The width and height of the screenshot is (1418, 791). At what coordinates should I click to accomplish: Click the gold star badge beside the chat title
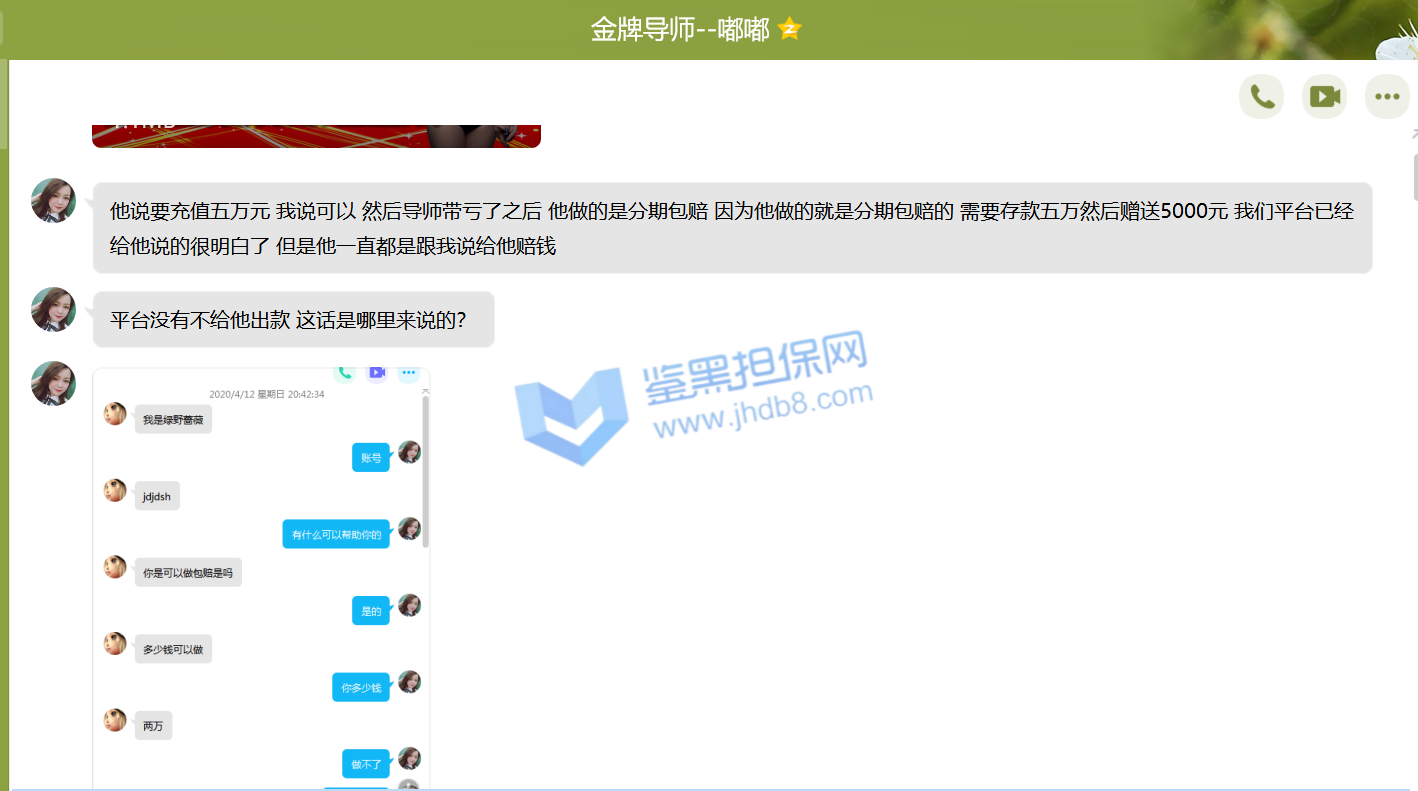point(790,29)
